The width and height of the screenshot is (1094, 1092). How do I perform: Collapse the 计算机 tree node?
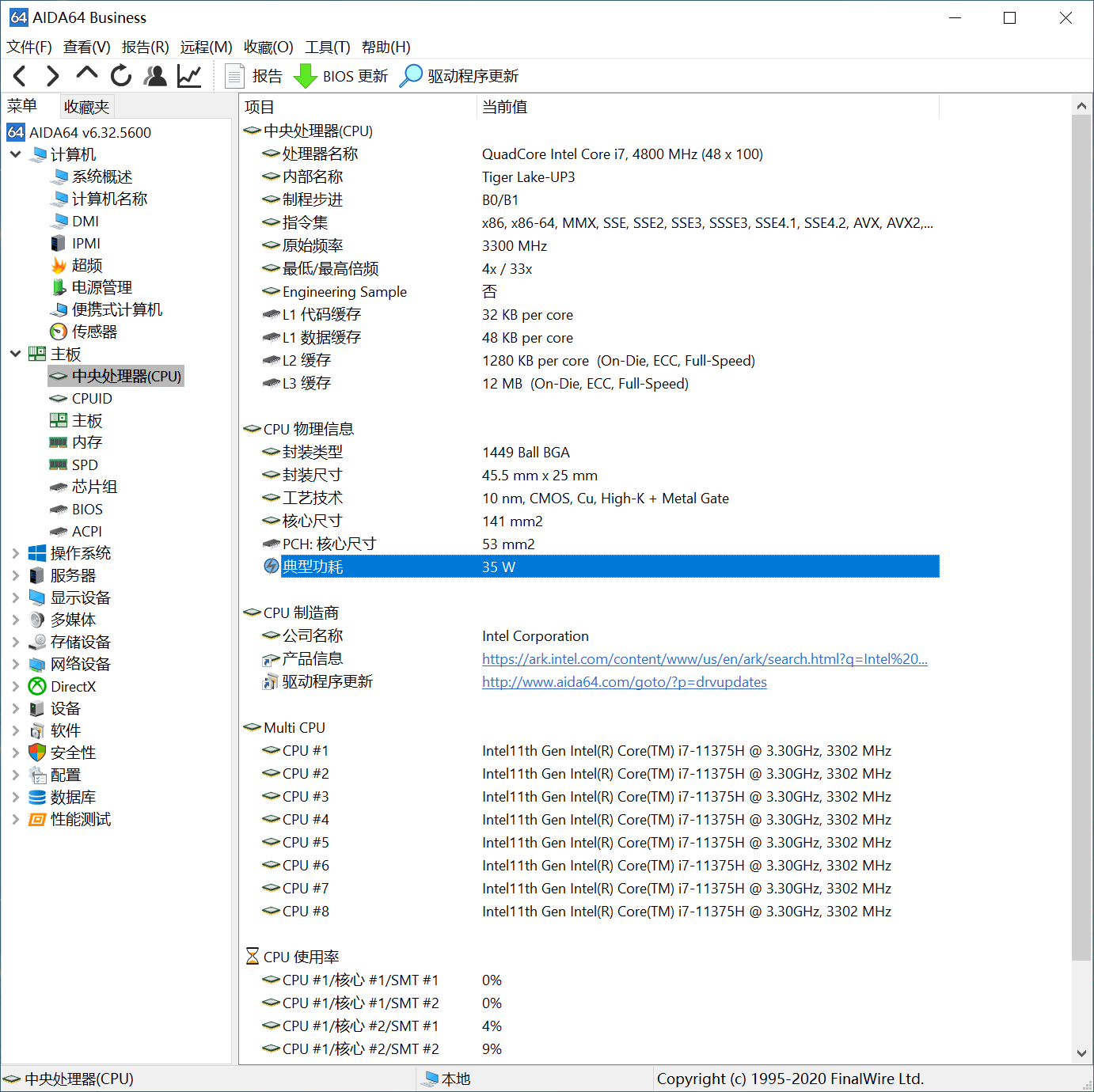coord(15,154)
